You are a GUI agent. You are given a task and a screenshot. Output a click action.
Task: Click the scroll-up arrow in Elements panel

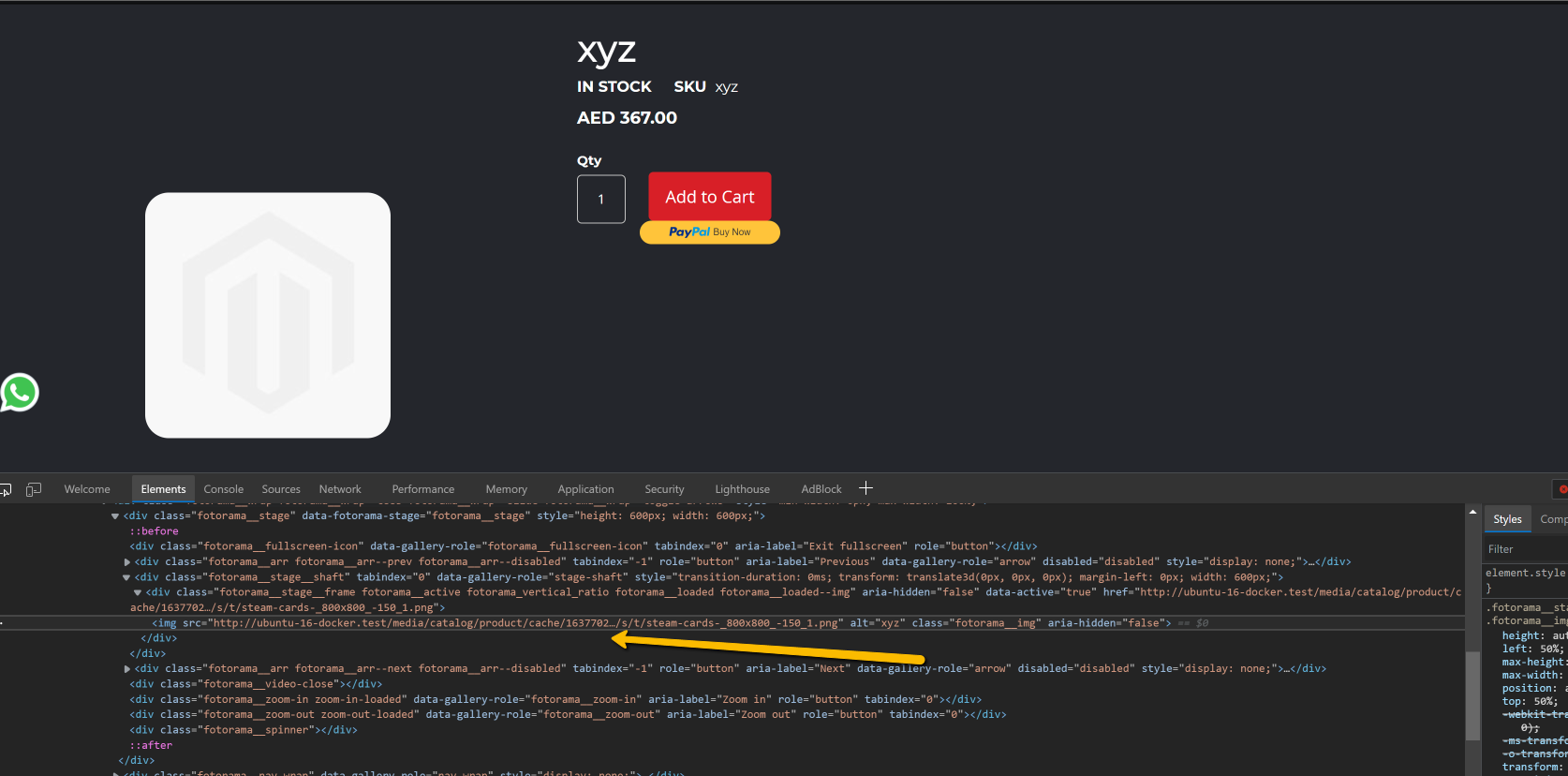pyautogui.click(x=1472, y=513)
